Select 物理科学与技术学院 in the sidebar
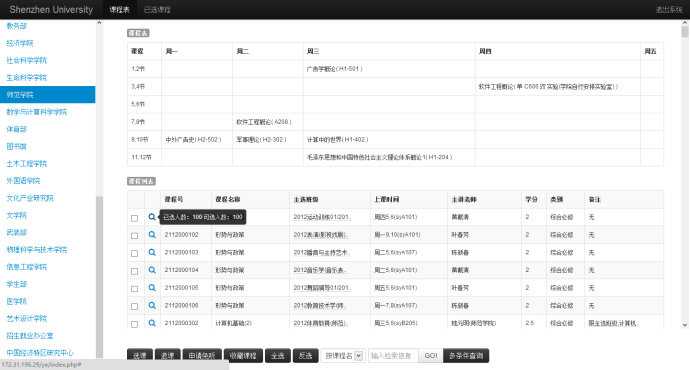 (37, 249)
